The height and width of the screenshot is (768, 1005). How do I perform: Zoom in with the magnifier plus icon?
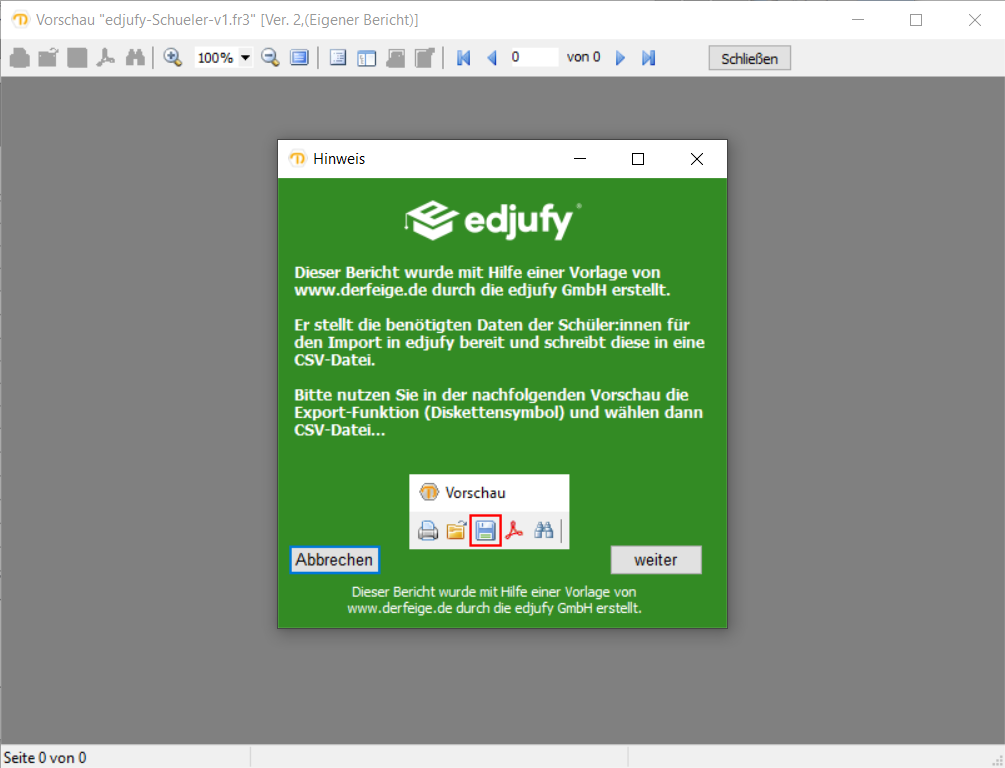[x=173, y=58]
